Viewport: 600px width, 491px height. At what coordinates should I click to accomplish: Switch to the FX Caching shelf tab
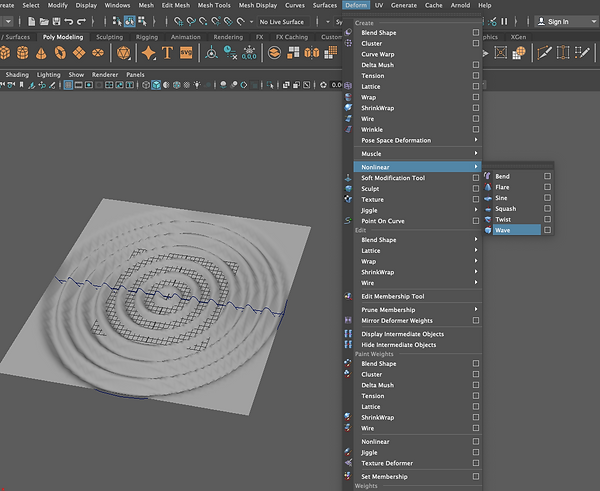coord(292,37)
